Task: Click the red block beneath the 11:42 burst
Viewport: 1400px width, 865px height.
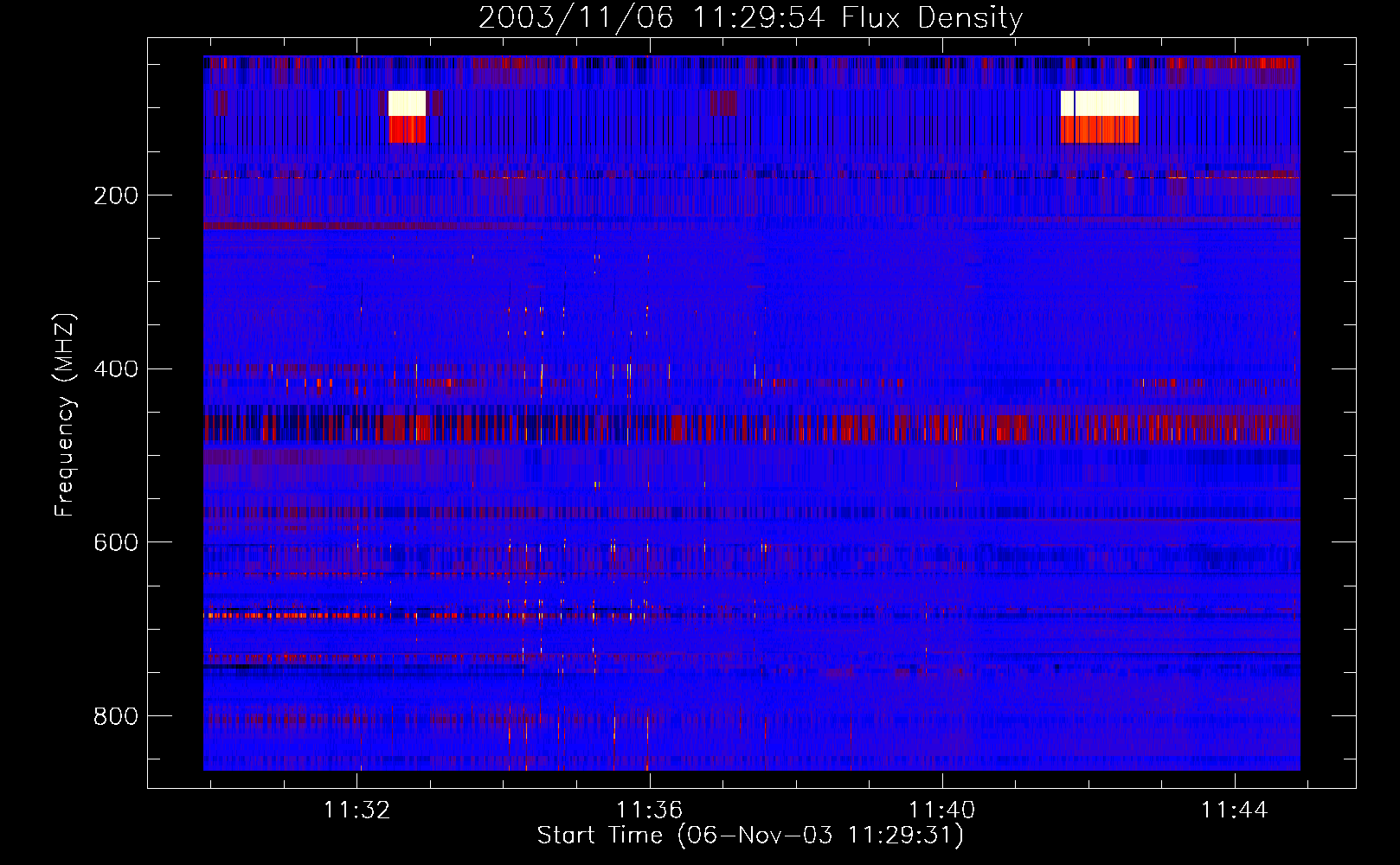Action: pos(1100,130)
